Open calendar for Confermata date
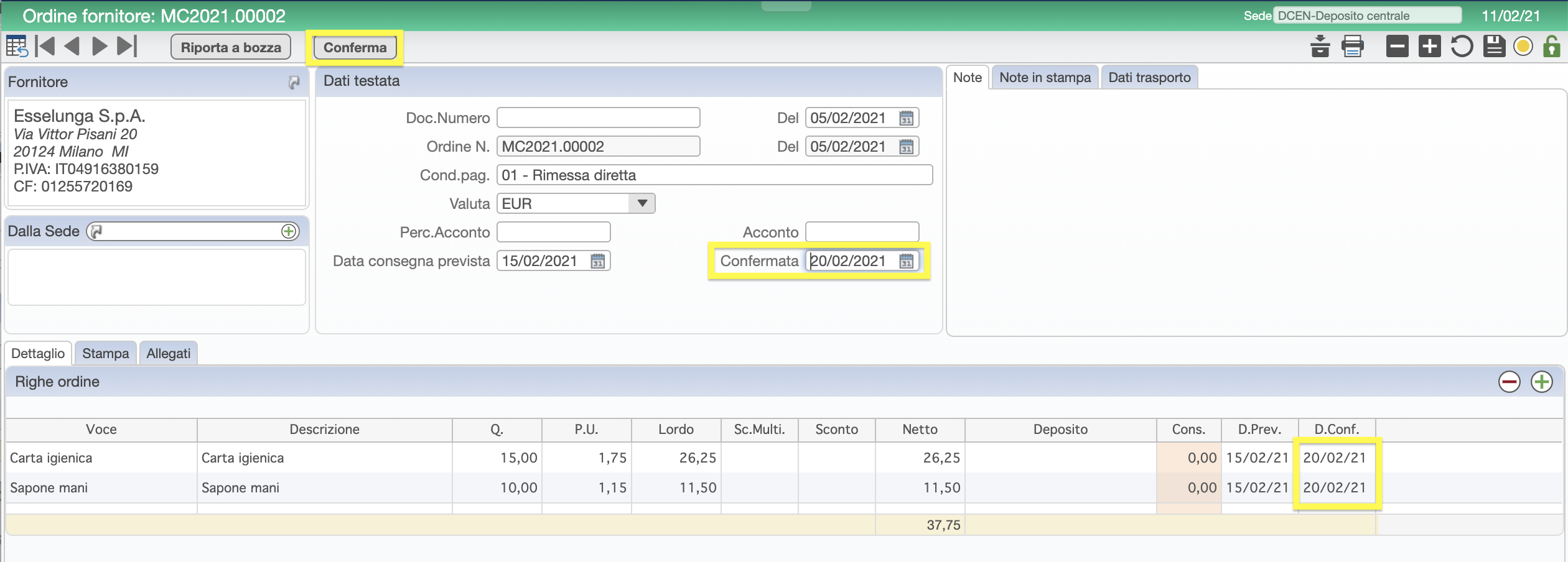 pos(907,260)
